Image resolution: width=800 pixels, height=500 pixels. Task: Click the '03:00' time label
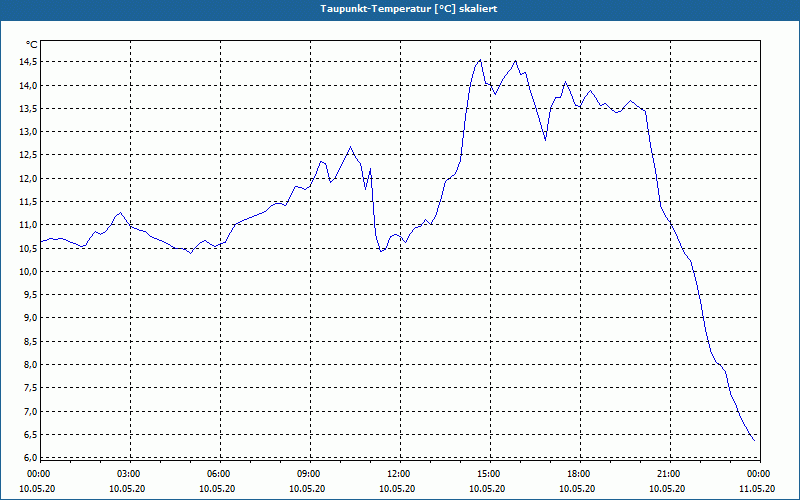(x=129, y=474)
